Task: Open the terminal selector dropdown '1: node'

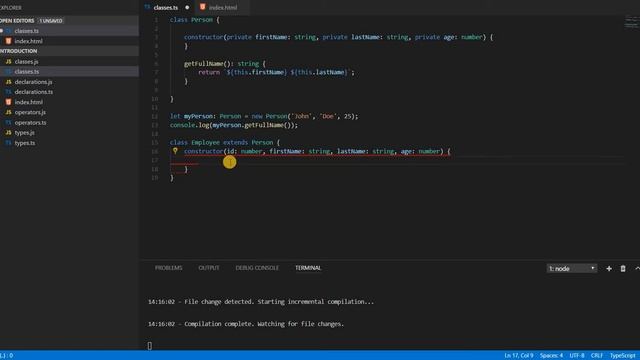Action: pos(571,268)
